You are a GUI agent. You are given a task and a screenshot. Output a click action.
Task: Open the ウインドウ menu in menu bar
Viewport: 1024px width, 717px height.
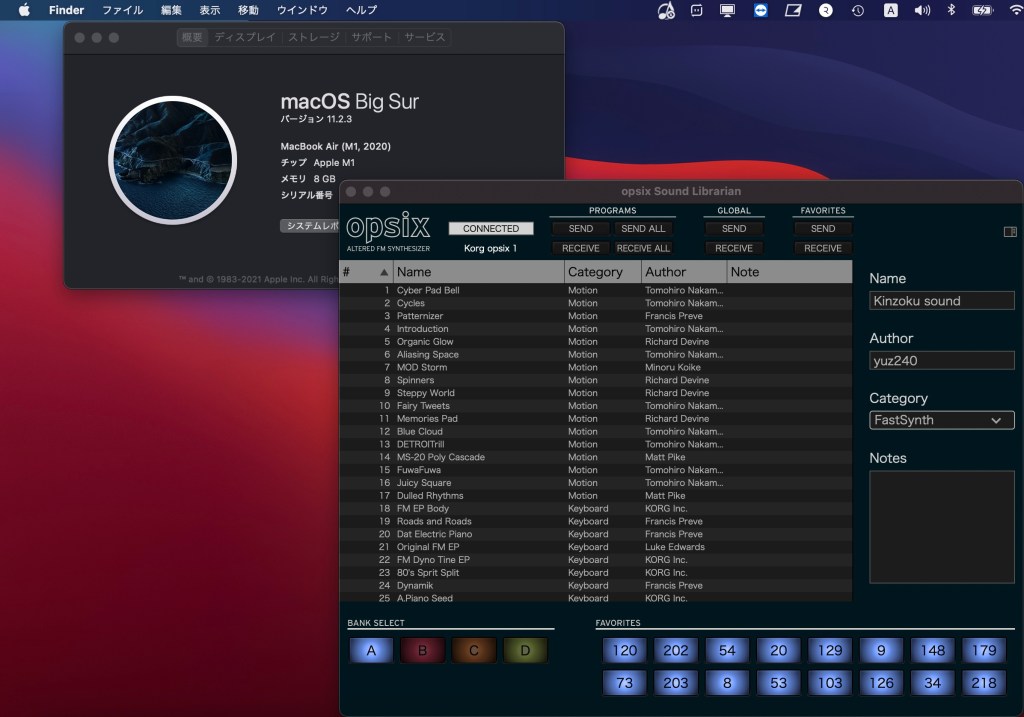tap(302, 10)
